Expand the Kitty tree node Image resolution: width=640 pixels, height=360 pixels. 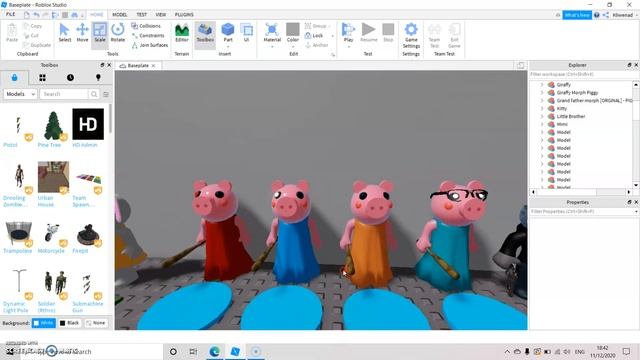[542, 109]
